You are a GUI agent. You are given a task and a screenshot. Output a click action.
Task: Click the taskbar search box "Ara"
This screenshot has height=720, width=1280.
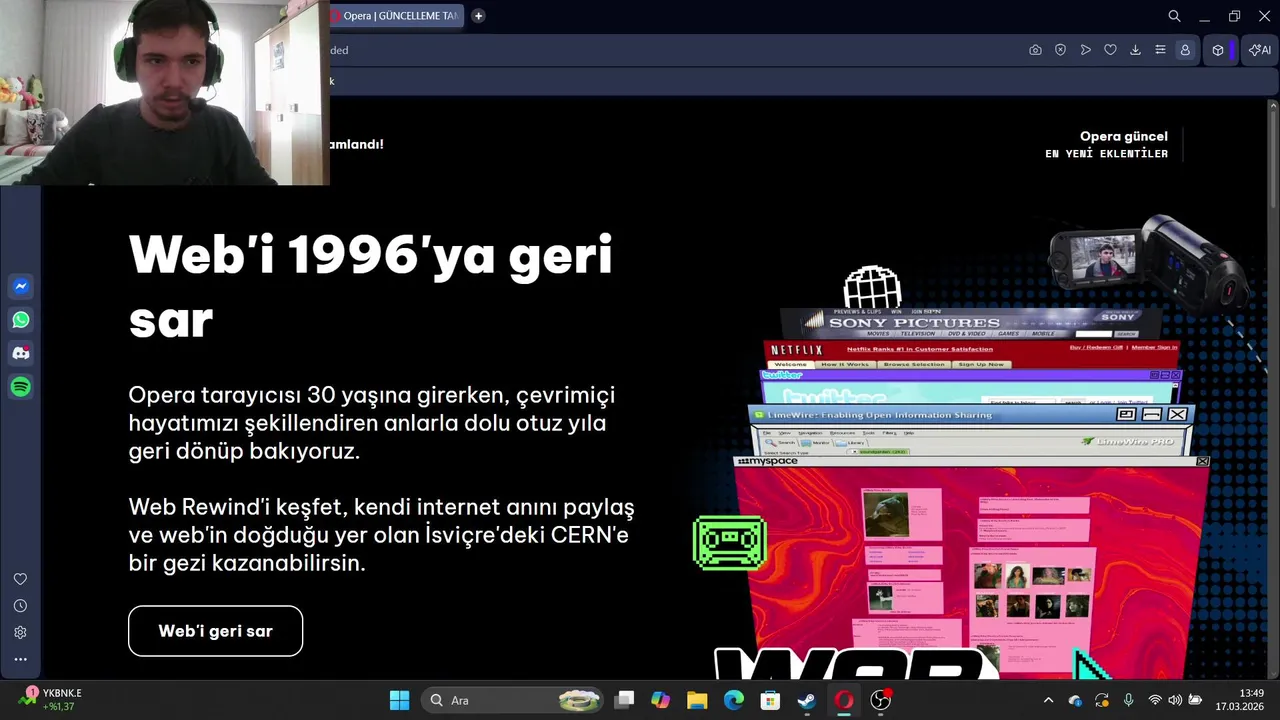513,700
